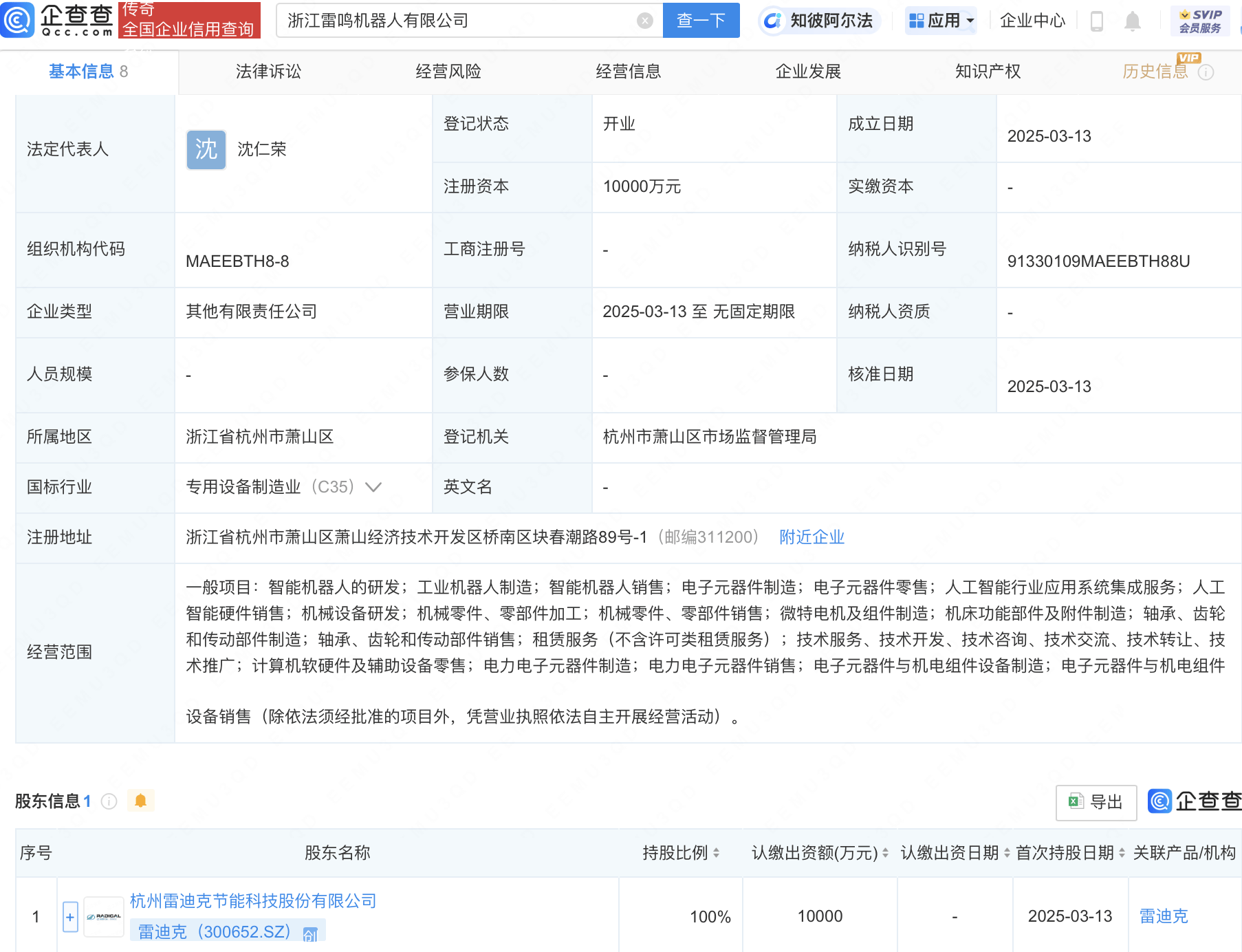Switch to 经营风险 tab

click(x=448, y=72)
